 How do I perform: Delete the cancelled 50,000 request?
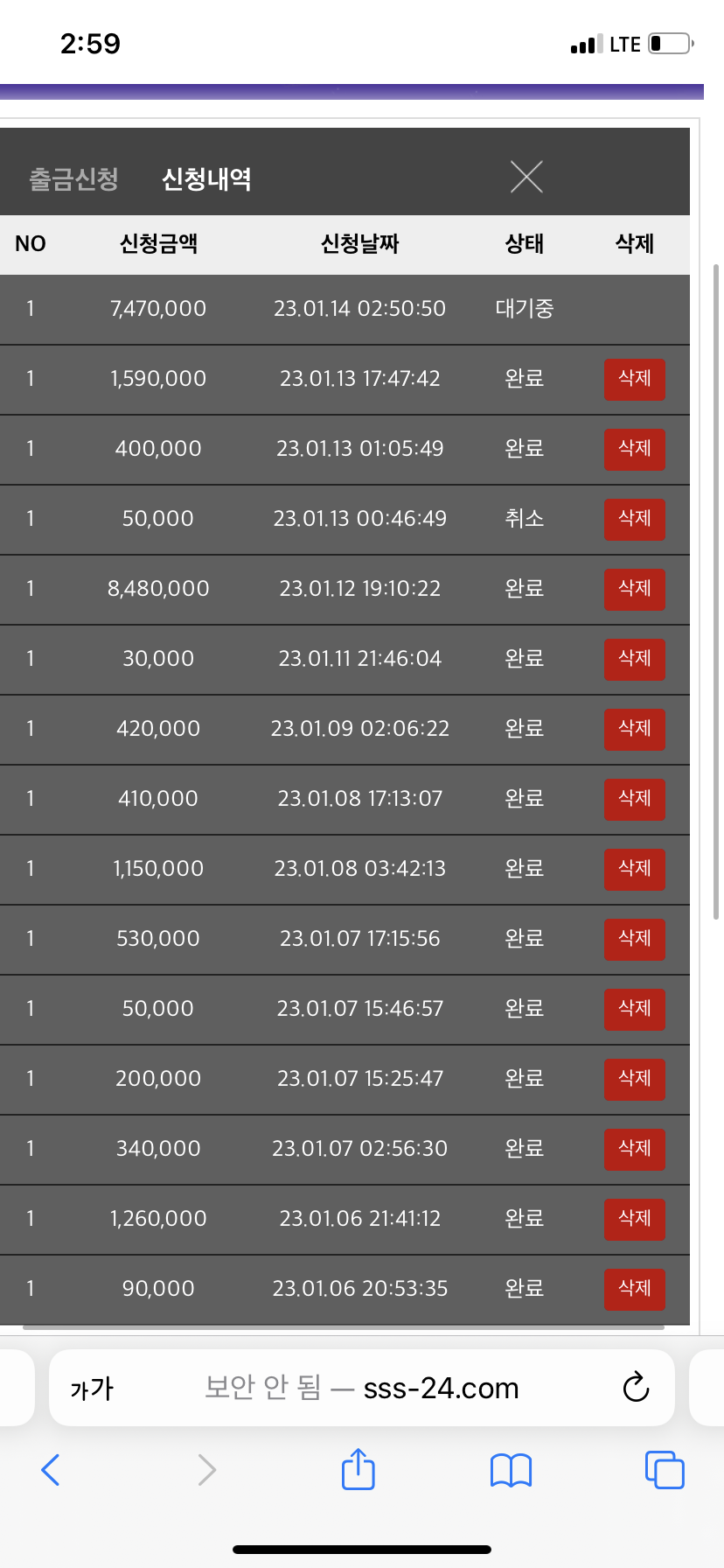(635, 519)
